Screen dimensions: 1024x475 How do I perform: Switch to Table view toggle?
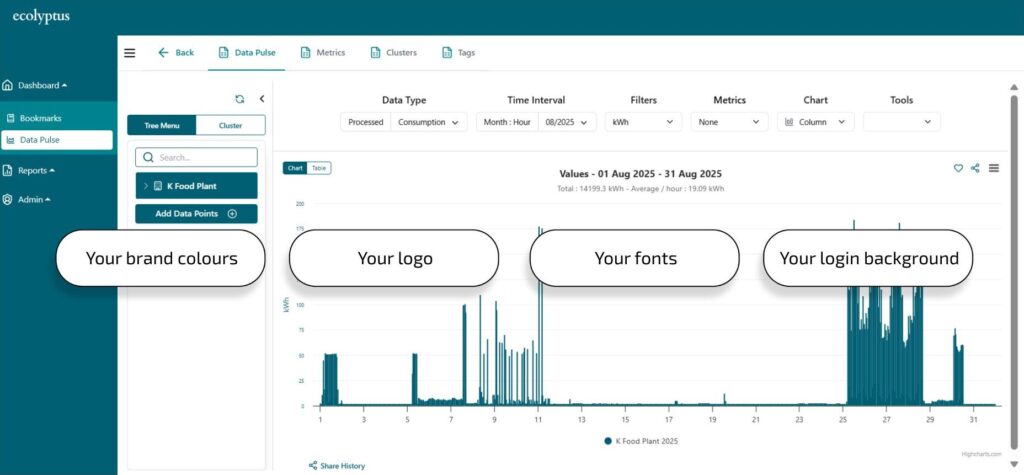[319, 168]
